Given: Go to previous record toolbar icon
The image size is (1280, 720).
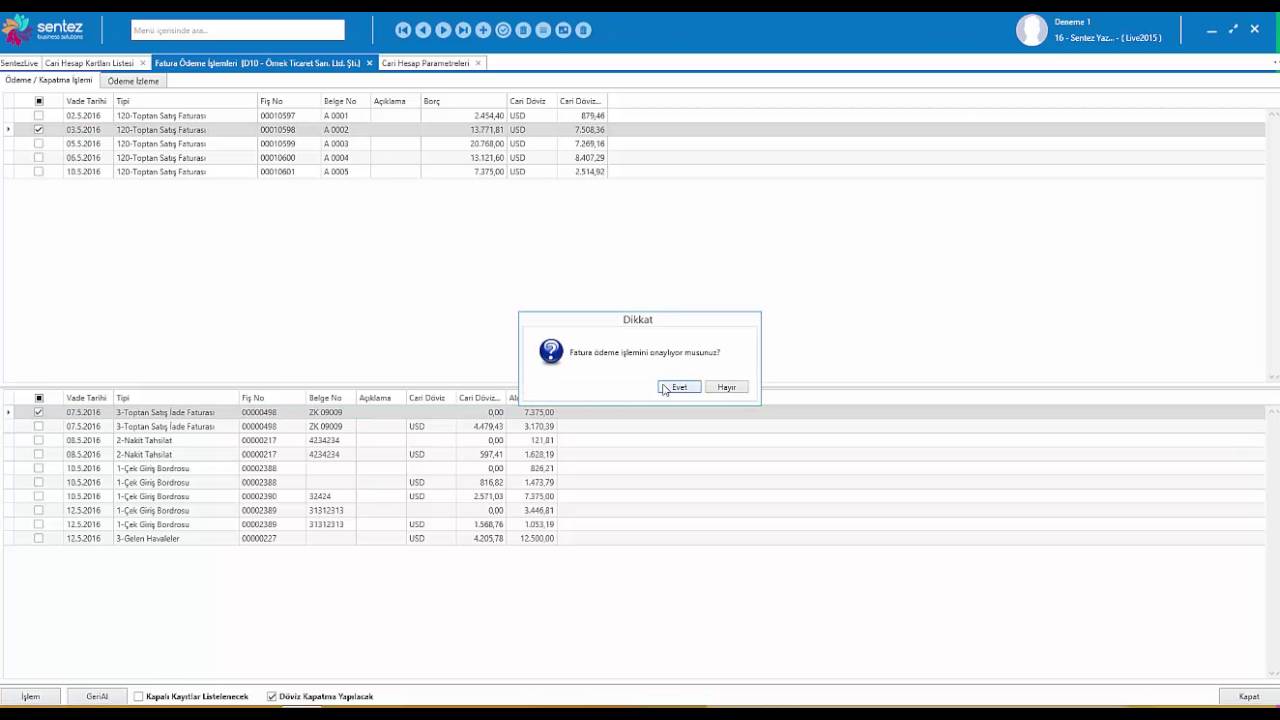Looking at the screenshot, I should (423, 30).
